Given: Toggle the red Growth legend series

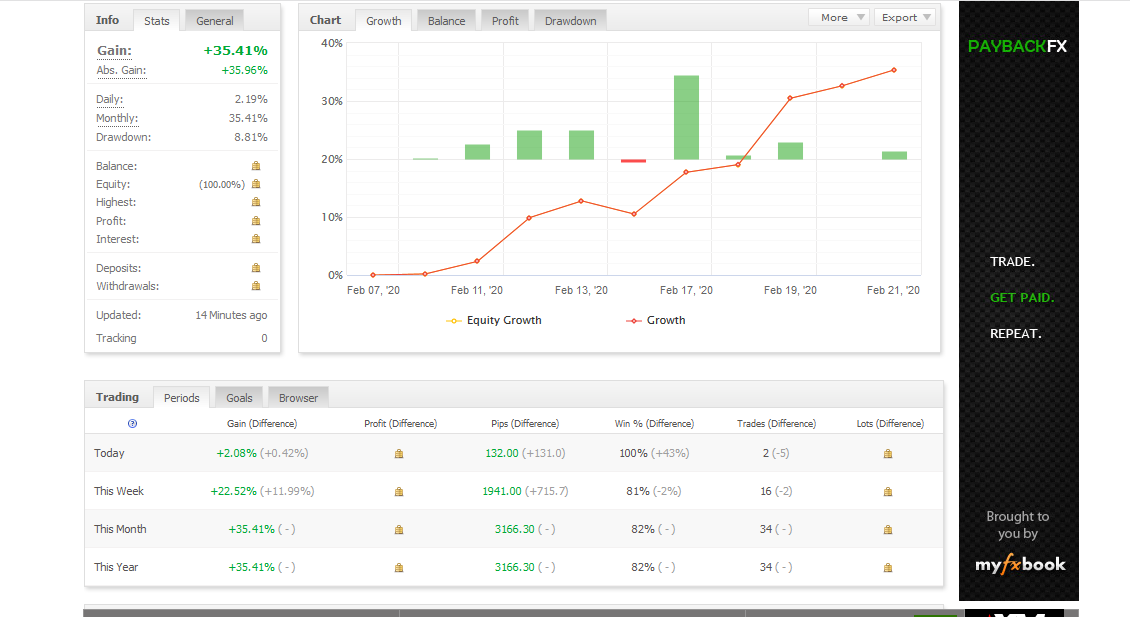Looking at the screenshot, I should (656, 320).
